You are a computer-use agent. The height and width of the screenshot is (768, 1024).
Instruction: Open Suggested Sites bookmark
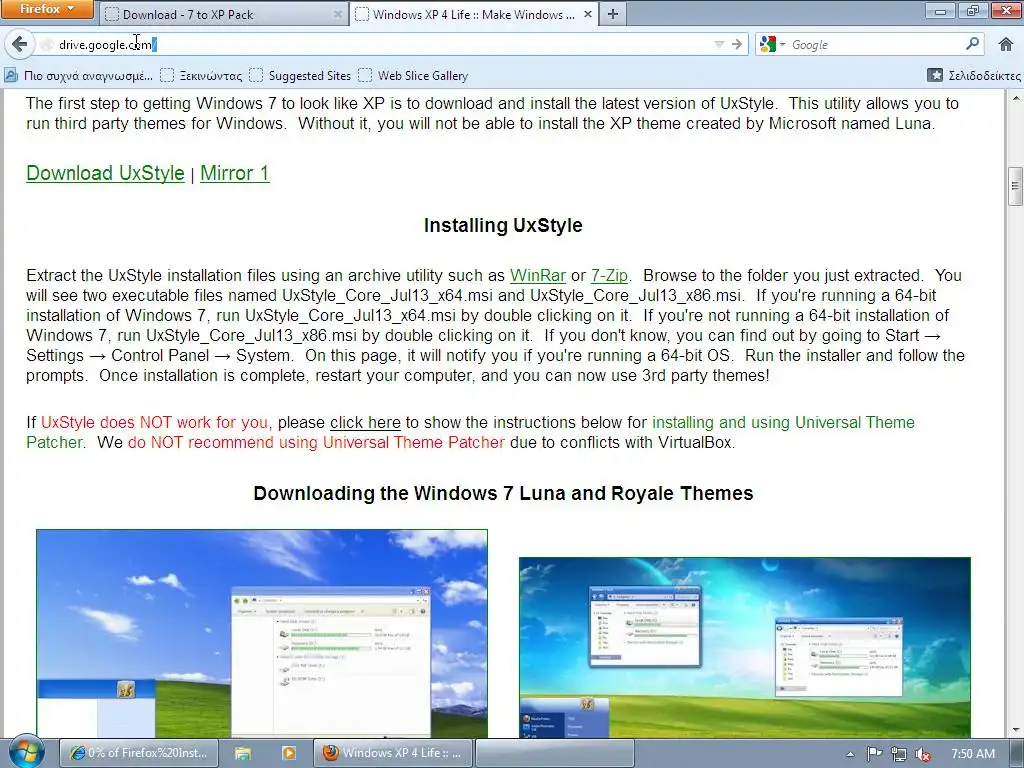click(x=300, y=76)
